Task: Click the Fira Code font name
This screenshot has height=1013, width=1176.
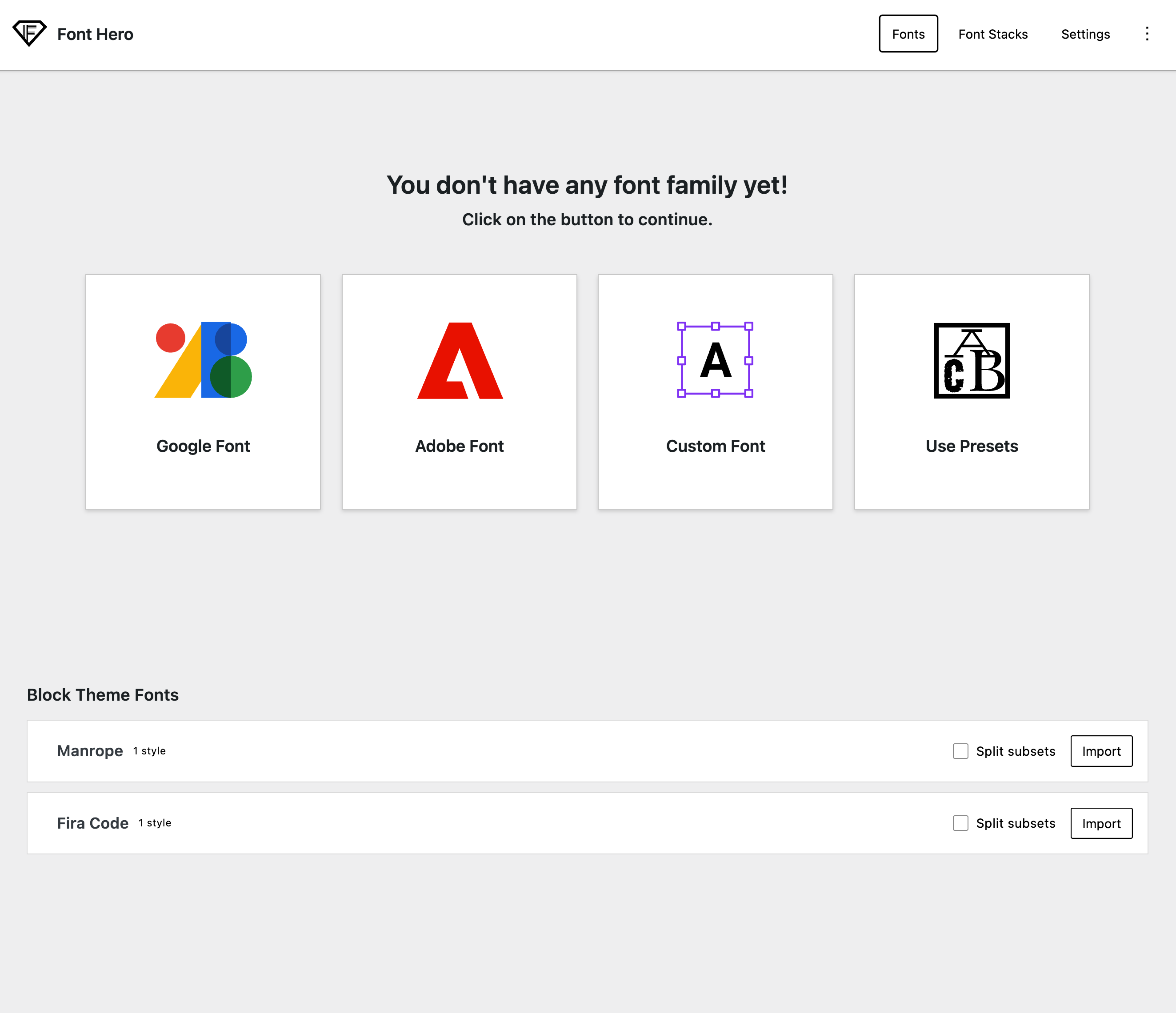Action: pos(92,823)
